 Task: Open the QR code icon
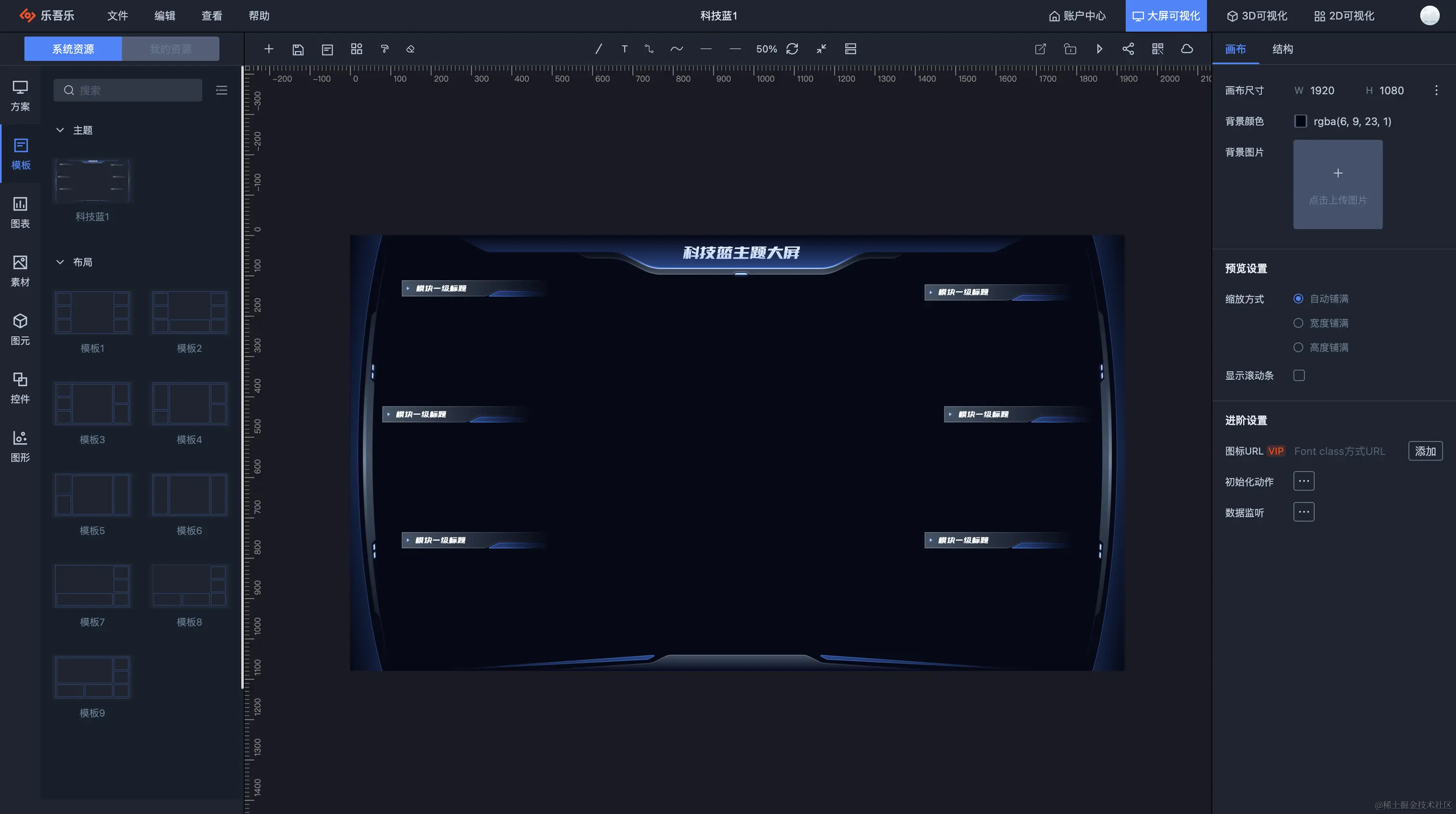[x=1157, y=49]
